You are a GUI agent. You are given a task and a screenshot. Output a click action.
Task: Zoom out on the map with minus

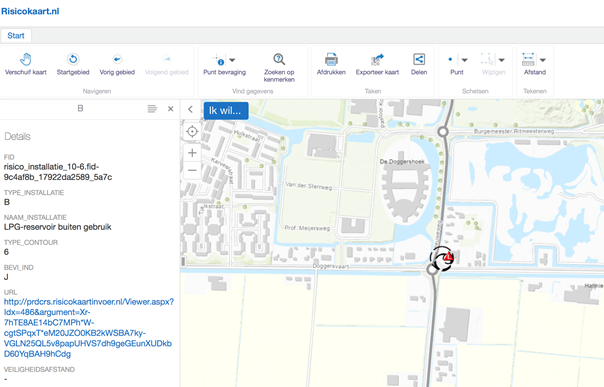tap(192, 170)
